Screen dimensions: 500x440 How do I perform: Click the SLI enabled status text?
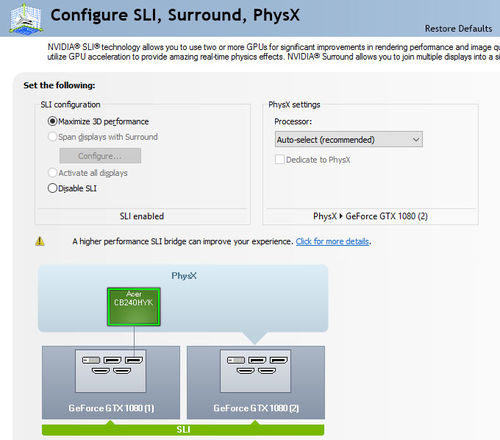point(142,216)
